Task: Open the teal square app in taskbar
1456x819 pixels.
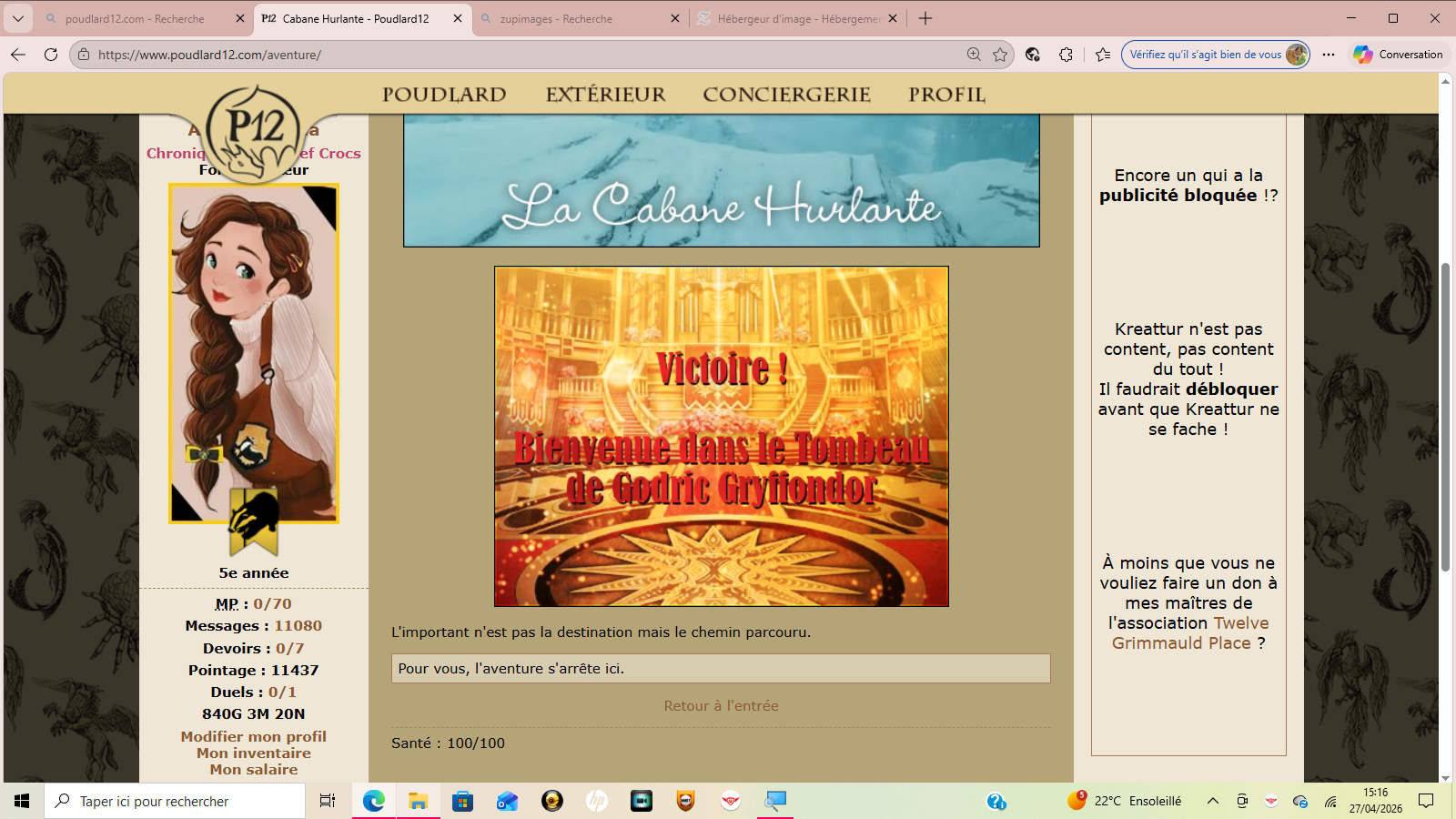Action: tap(642, 801)
